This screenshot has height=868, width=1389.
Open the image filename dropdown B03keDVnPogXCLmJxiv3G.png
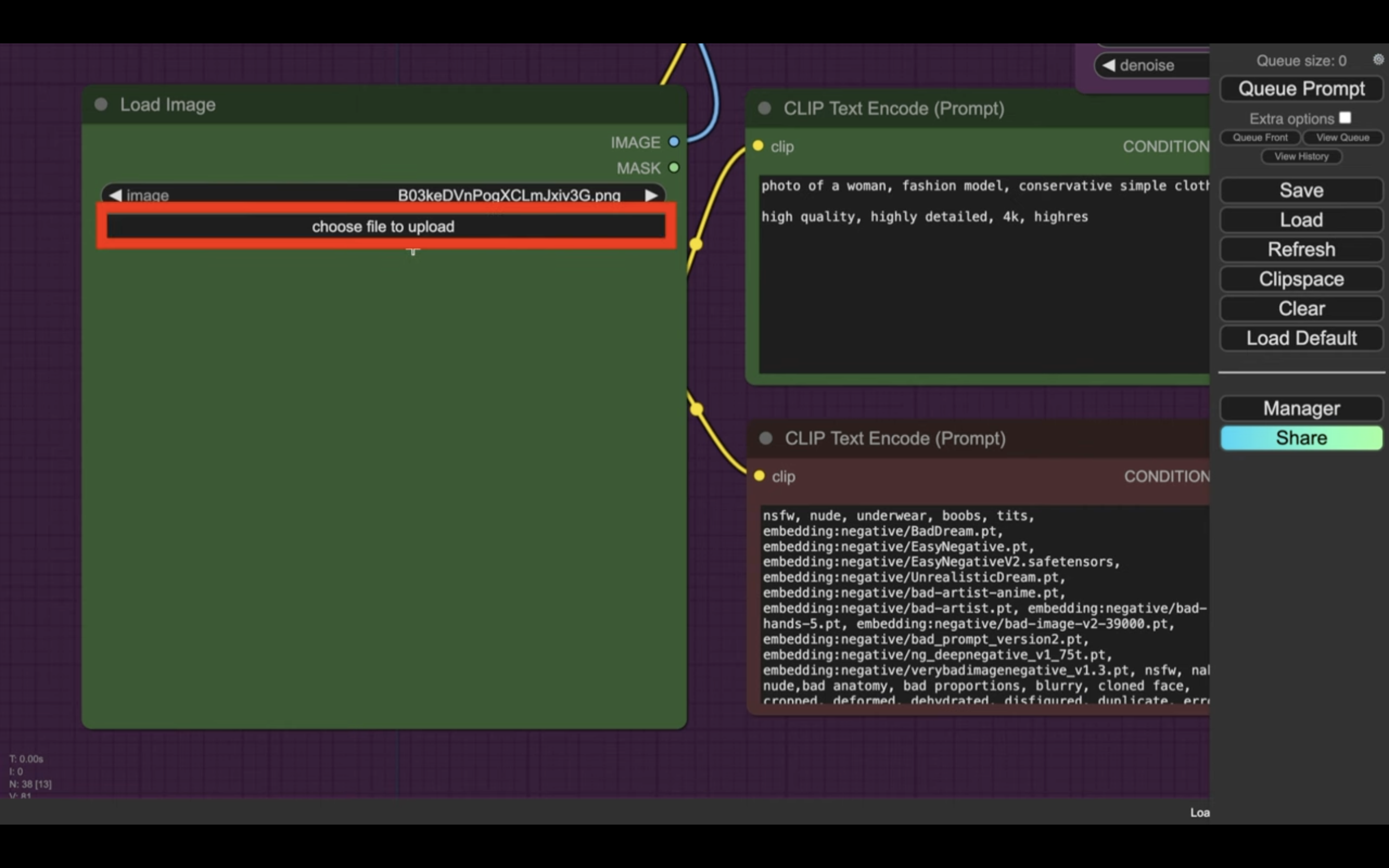(508, 195)
